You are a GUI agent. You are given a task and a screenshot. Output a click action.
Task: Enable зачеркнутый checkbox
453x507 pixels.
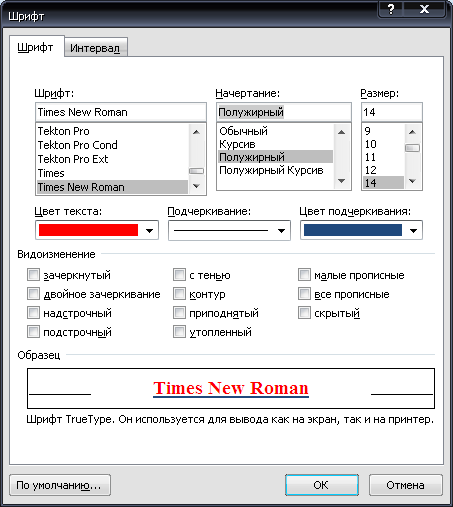pos(33,275)
